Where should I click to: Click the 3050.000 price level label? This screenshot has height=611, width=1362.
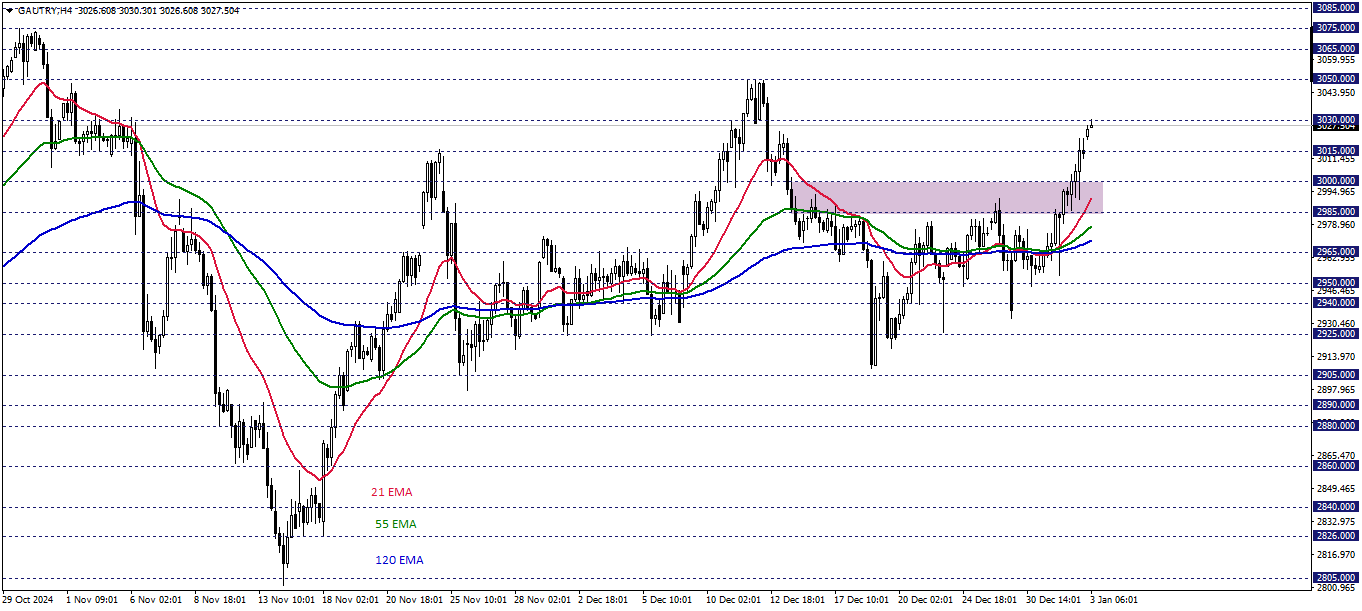tap(1335, 78)
